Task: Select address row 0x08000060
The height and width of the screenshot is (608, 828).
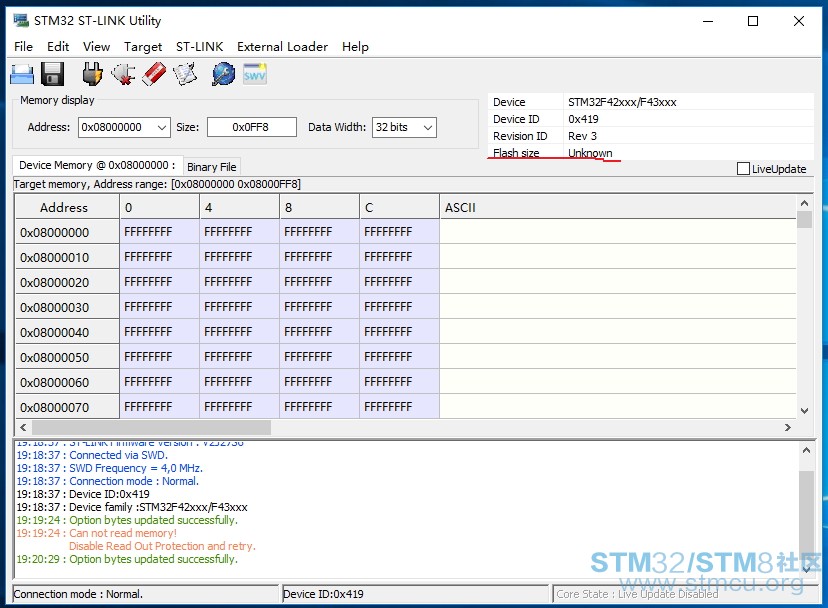Action: coord(67,382)
